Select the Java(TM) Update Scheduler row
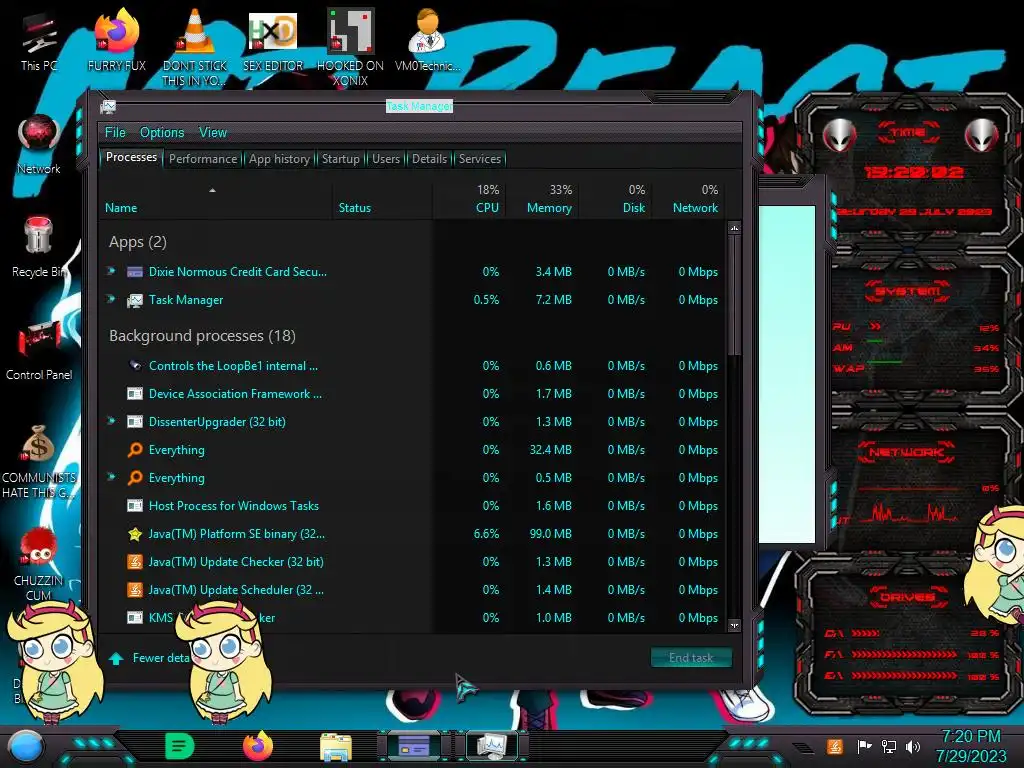The image size is (1024, 768). pyautogui.click(x=413, y=590)
